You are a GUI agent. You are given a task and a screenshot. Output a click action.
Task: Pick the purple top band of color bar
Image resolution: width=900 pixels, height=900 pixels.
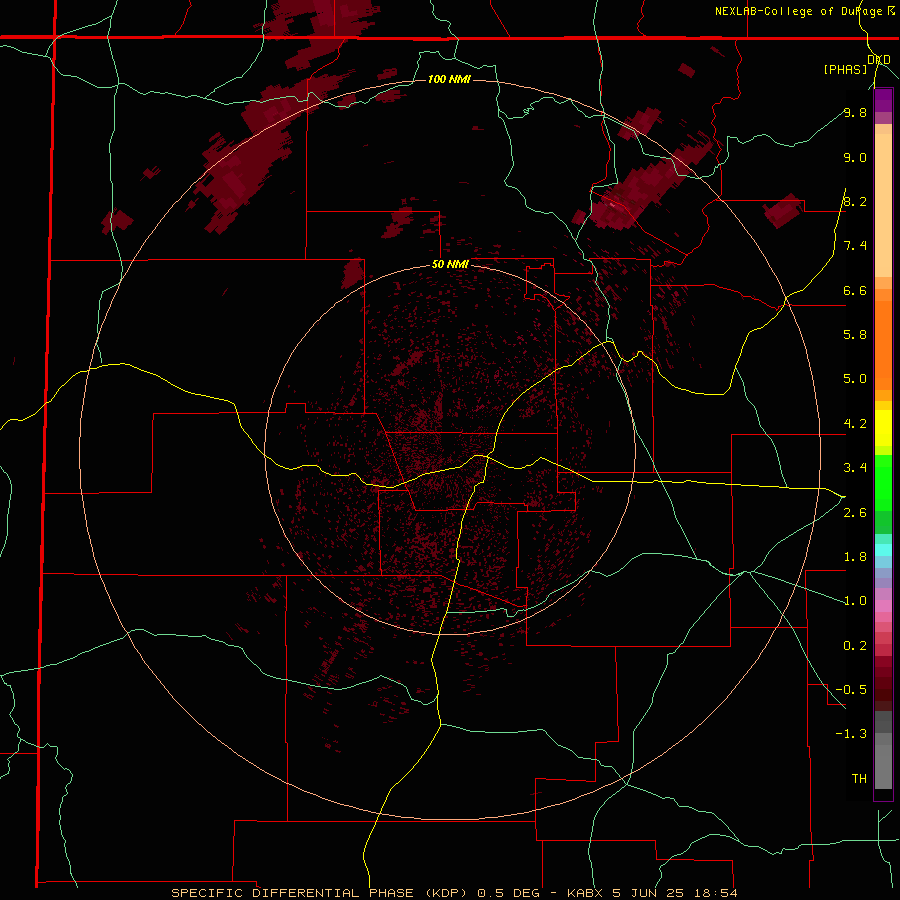pos(883,100)
